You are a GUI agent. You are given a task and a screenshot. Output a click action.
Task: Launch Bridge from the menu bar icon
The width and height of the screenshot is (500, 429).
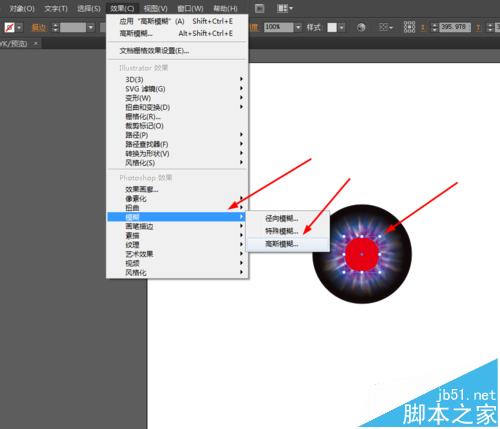(259, 8)
